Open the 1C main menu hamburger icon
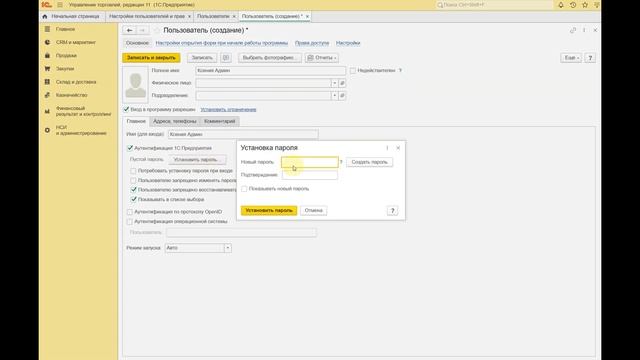Image resolution: width=640 pixels, height=360 pixels. click(60, 5)
